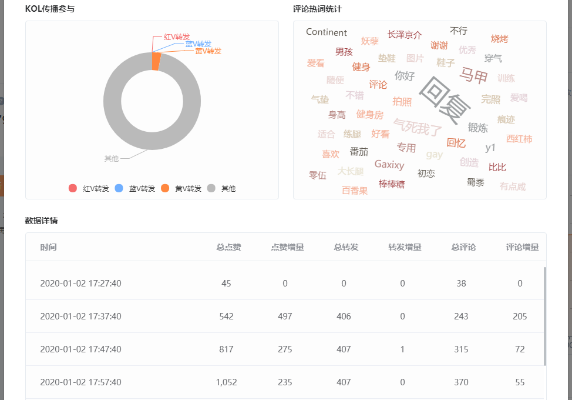Sort by the 点赞增量 column header
This screenshot has width=572, height=400.
click(287, 247)
